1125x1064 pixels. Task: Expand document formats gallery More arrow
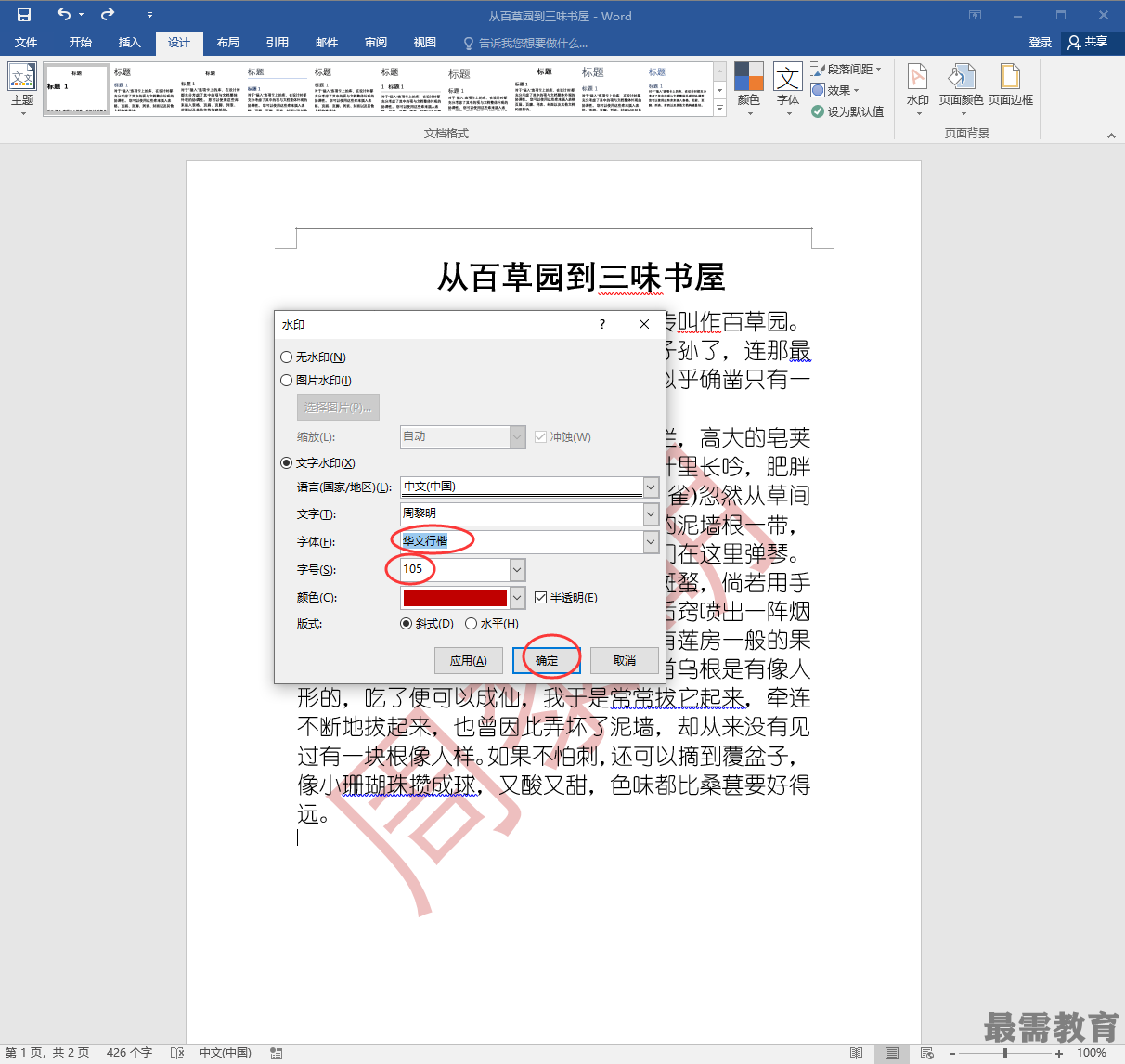coord(720,109)
